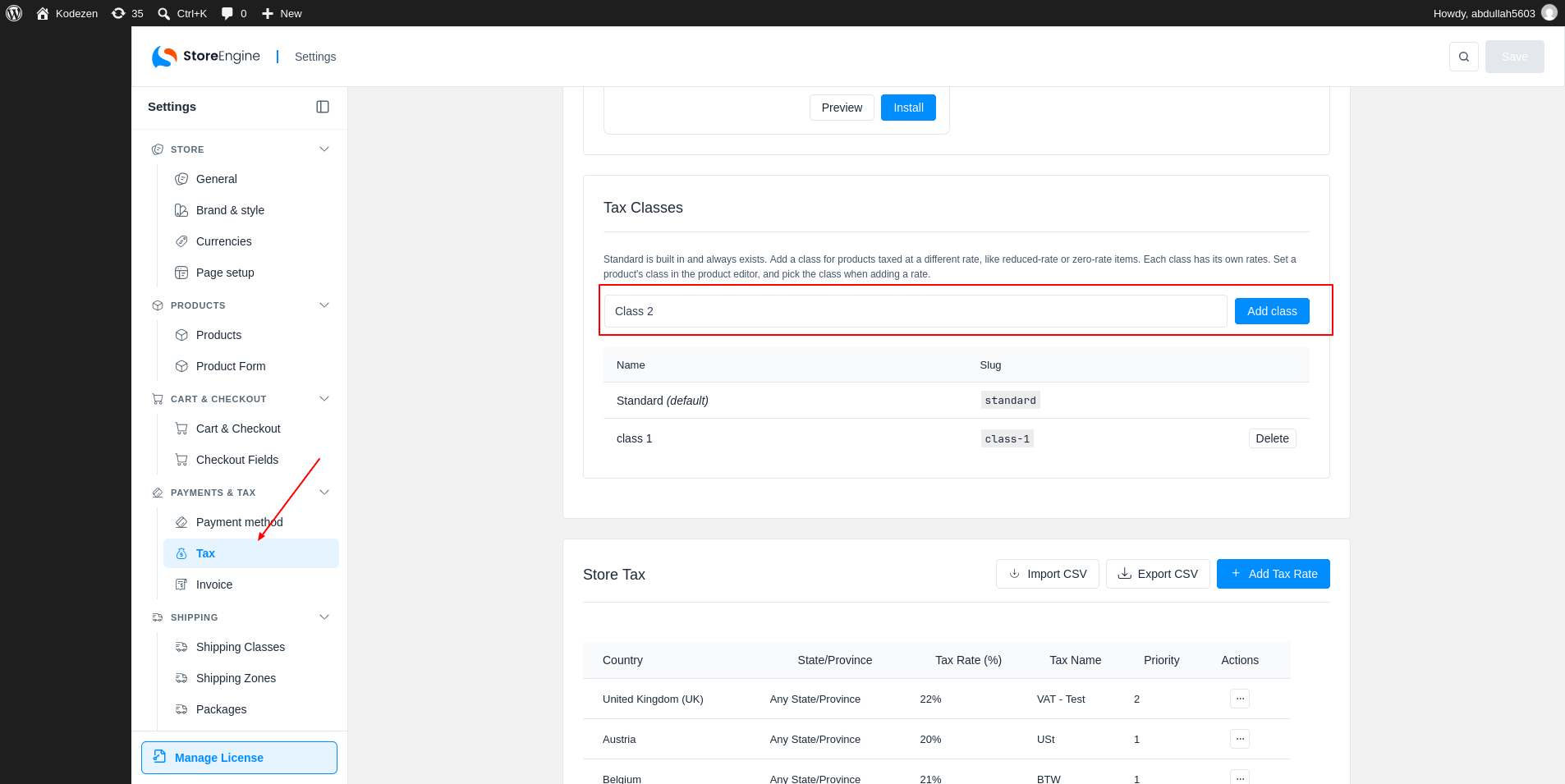
Task: Open the 35 pending updates
Action: (127, 13)
